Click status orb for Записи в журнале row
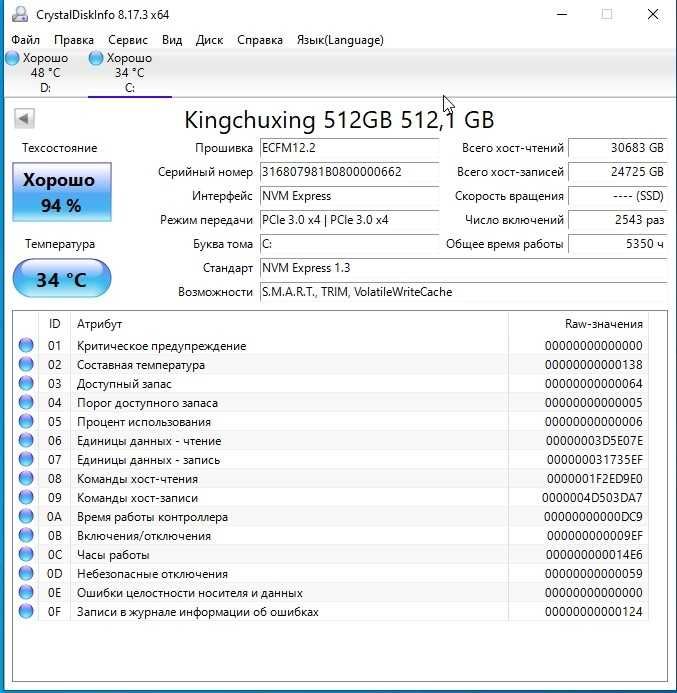The width and height of the screenshot is (677, 693). pyautogui.click(x=26, y=611)
